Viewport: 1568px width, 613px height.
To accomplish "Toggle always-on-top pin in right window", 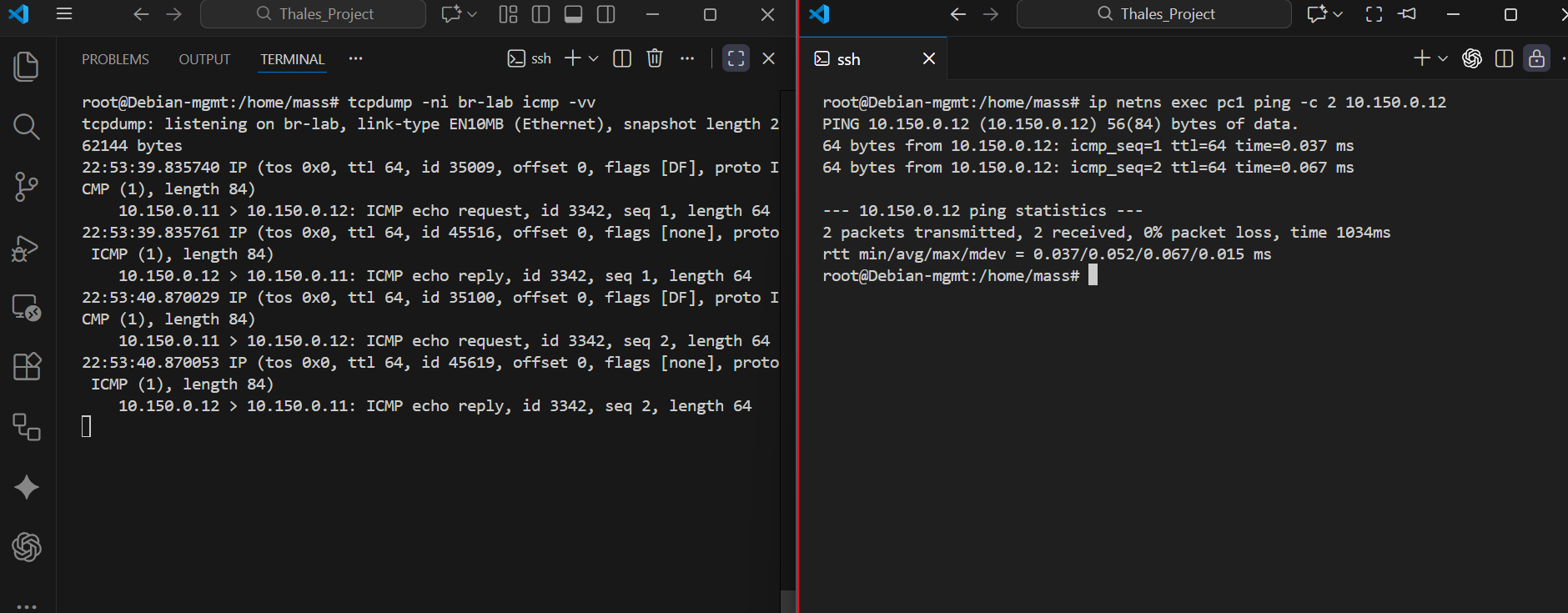I will point(1407,14).
